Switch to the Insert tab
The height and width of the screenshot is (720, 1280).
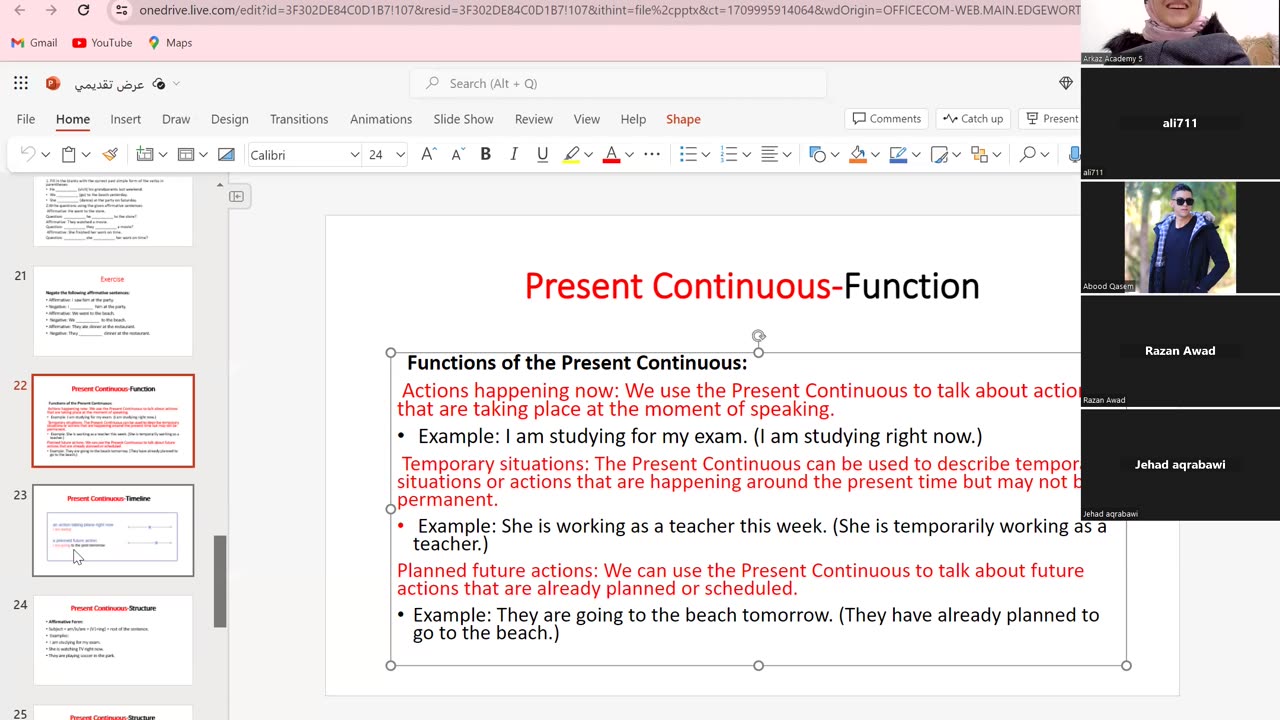pos(125,119)
